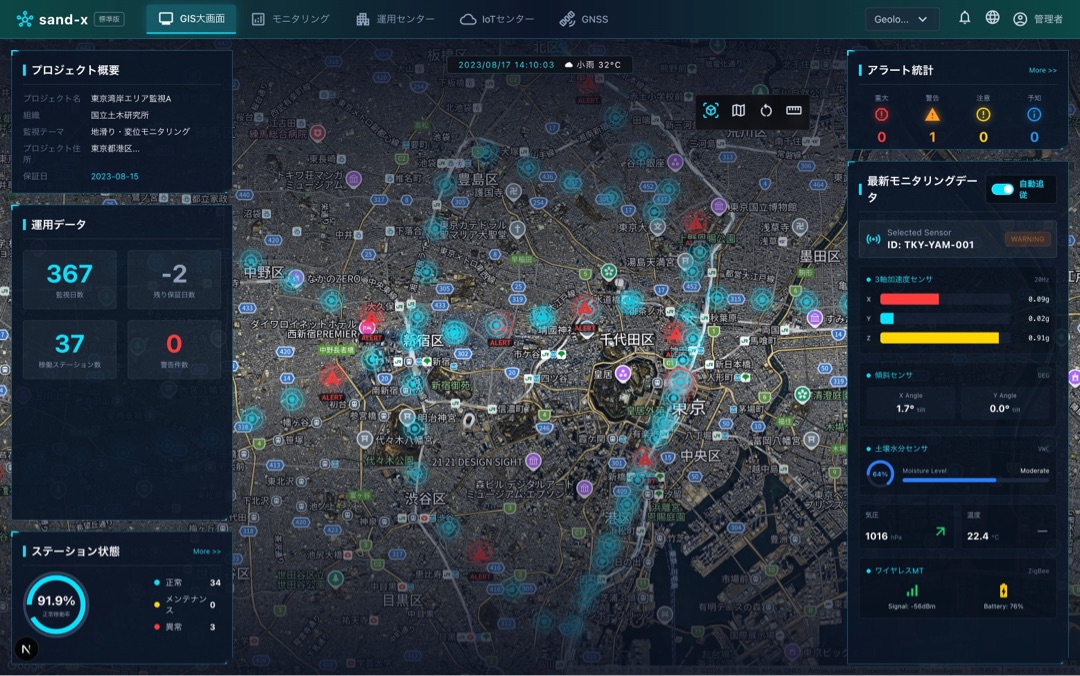The image size is (1080, 676).
Task: Click the red critical alert icon
Action: [881, 114]
